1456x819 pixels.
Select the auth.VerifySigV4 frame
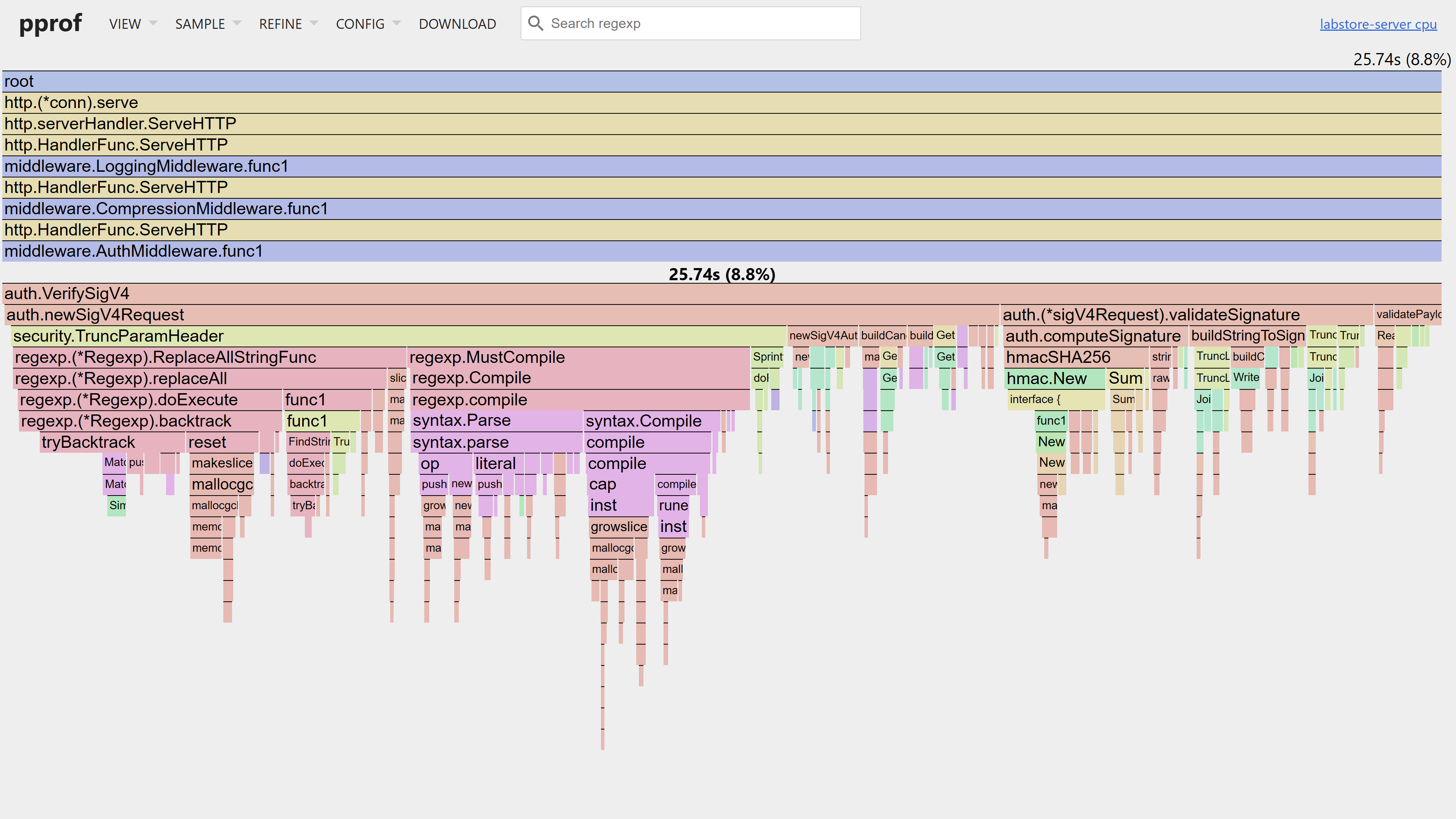click(x=721, y=293)
